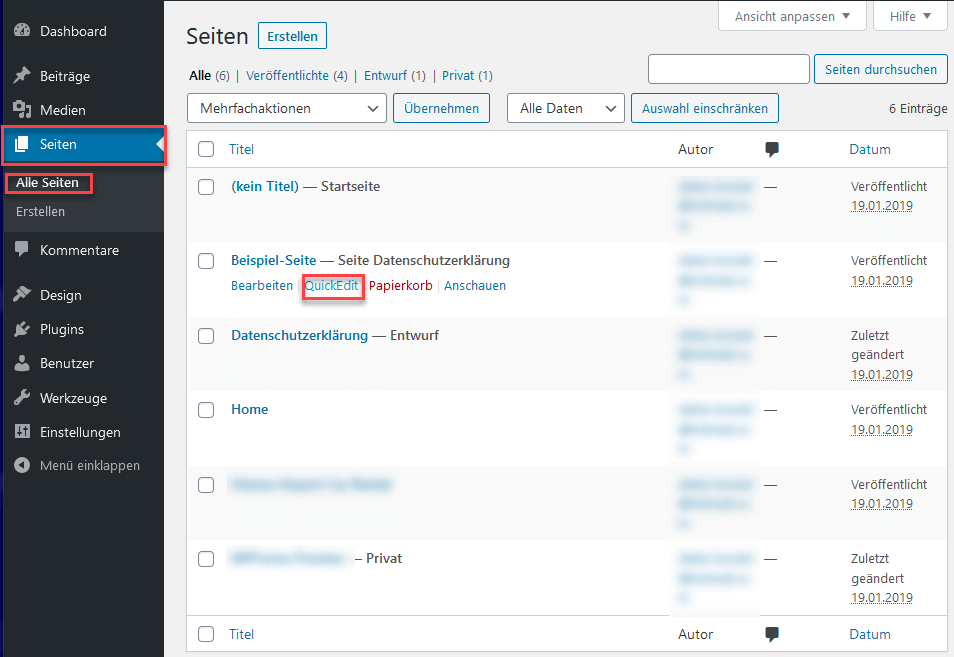
Task: Click Bearbeiten under Beispiel-Seite
Action: tap(262, 285)
